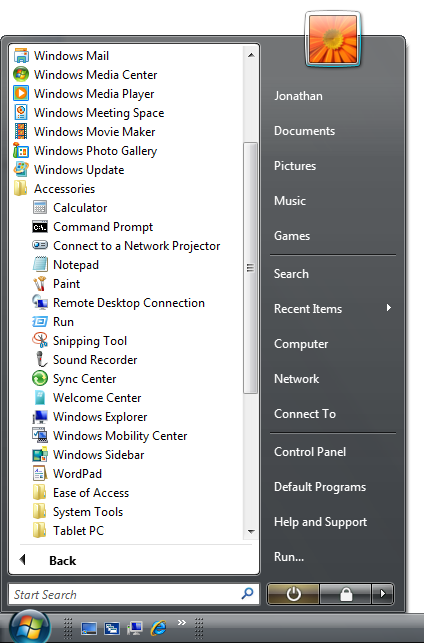Screen dimensions: 424x643
Task: Click scrollbar up arrow in programs list
Action: click(x=251, y=55)
